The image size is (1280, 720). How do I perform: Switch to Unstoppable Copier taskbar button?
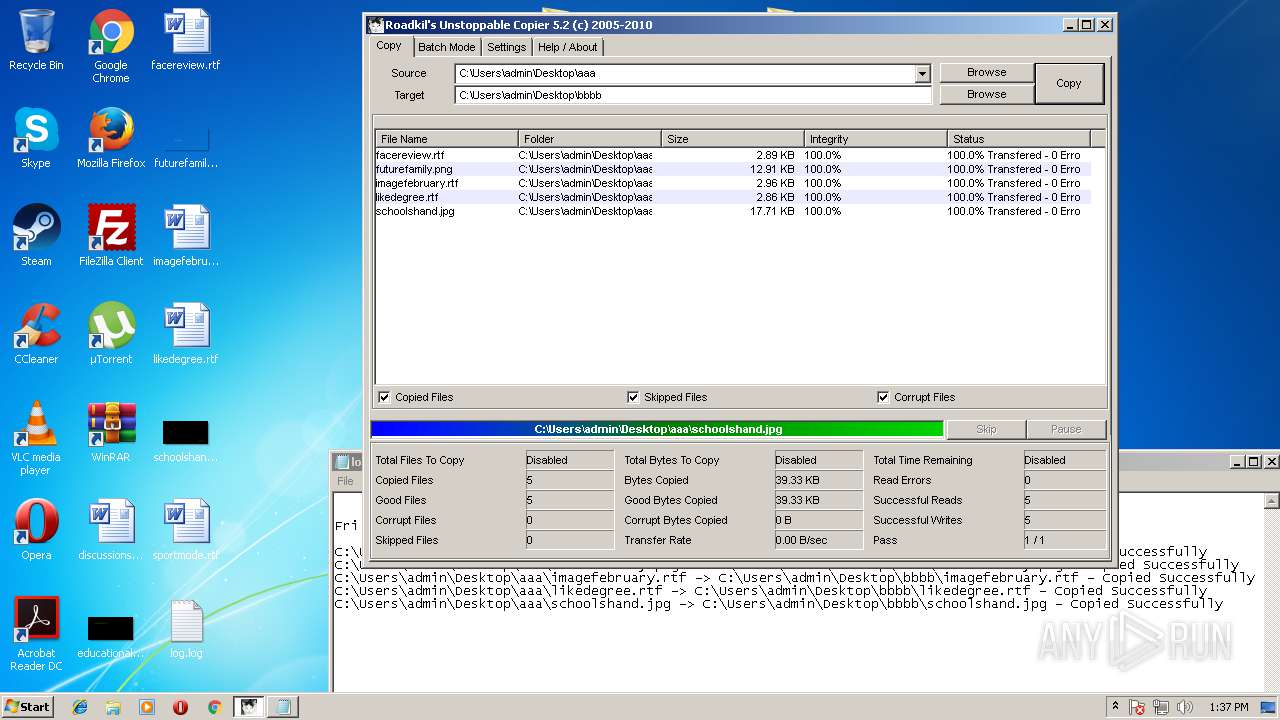248,707
